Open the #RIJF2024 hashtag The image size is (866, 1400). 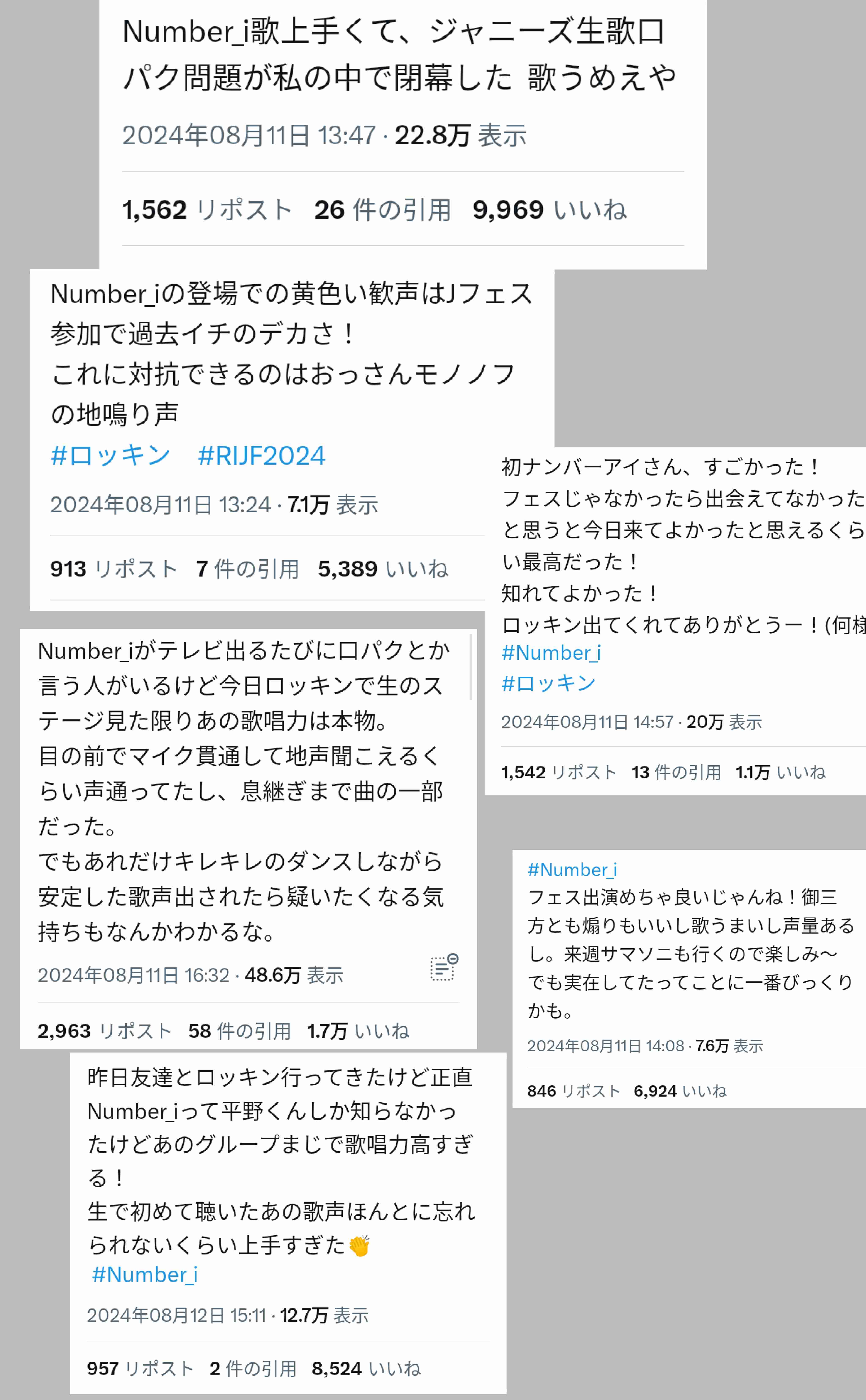tap(261, 456)
